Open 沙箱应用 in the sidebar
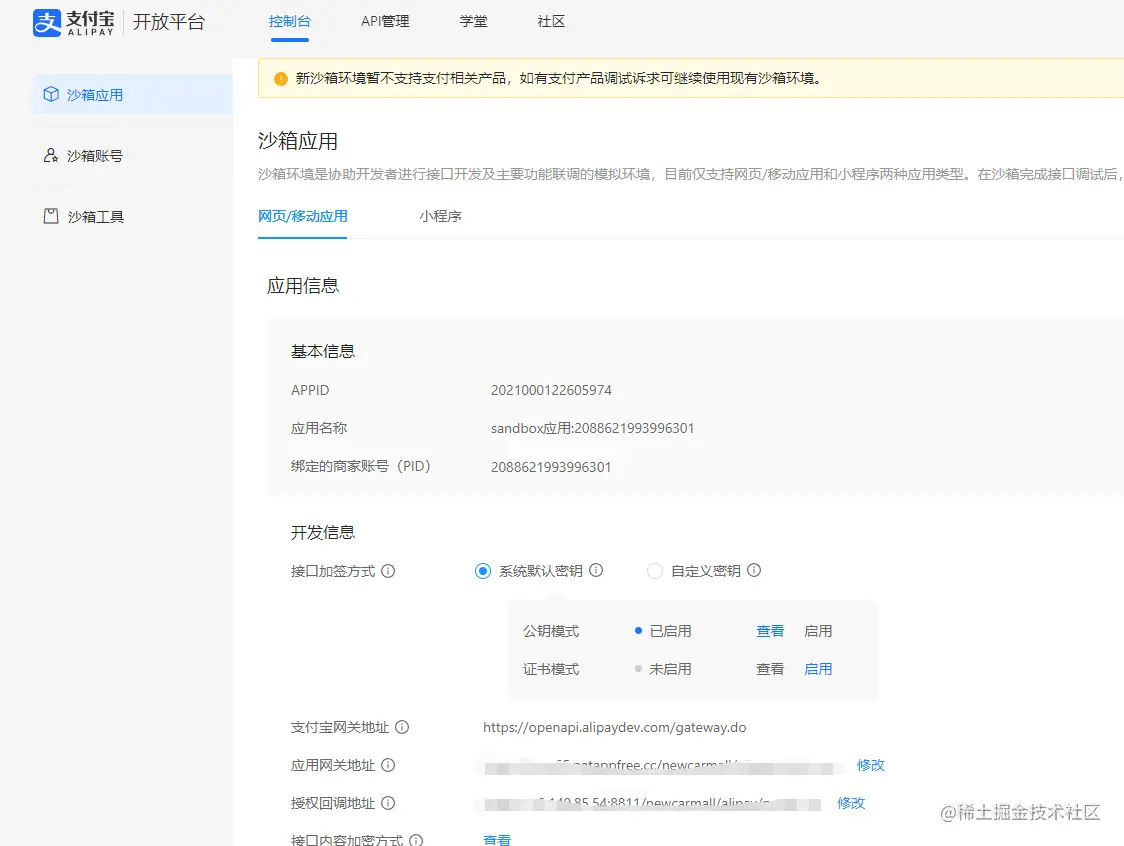Image resolution: width=1124 pixels, height=846 pixels. coord(132,94)
